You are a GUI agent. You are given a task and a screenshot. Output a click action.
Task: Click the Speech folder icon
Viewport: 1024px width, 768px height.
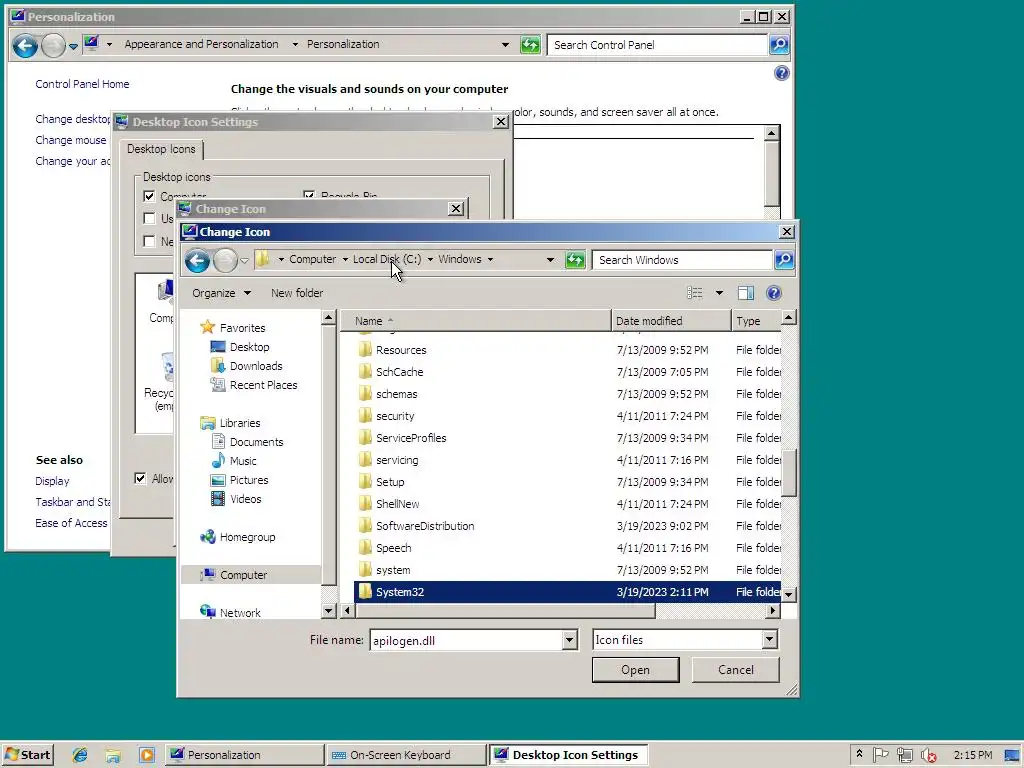[365, 547]
